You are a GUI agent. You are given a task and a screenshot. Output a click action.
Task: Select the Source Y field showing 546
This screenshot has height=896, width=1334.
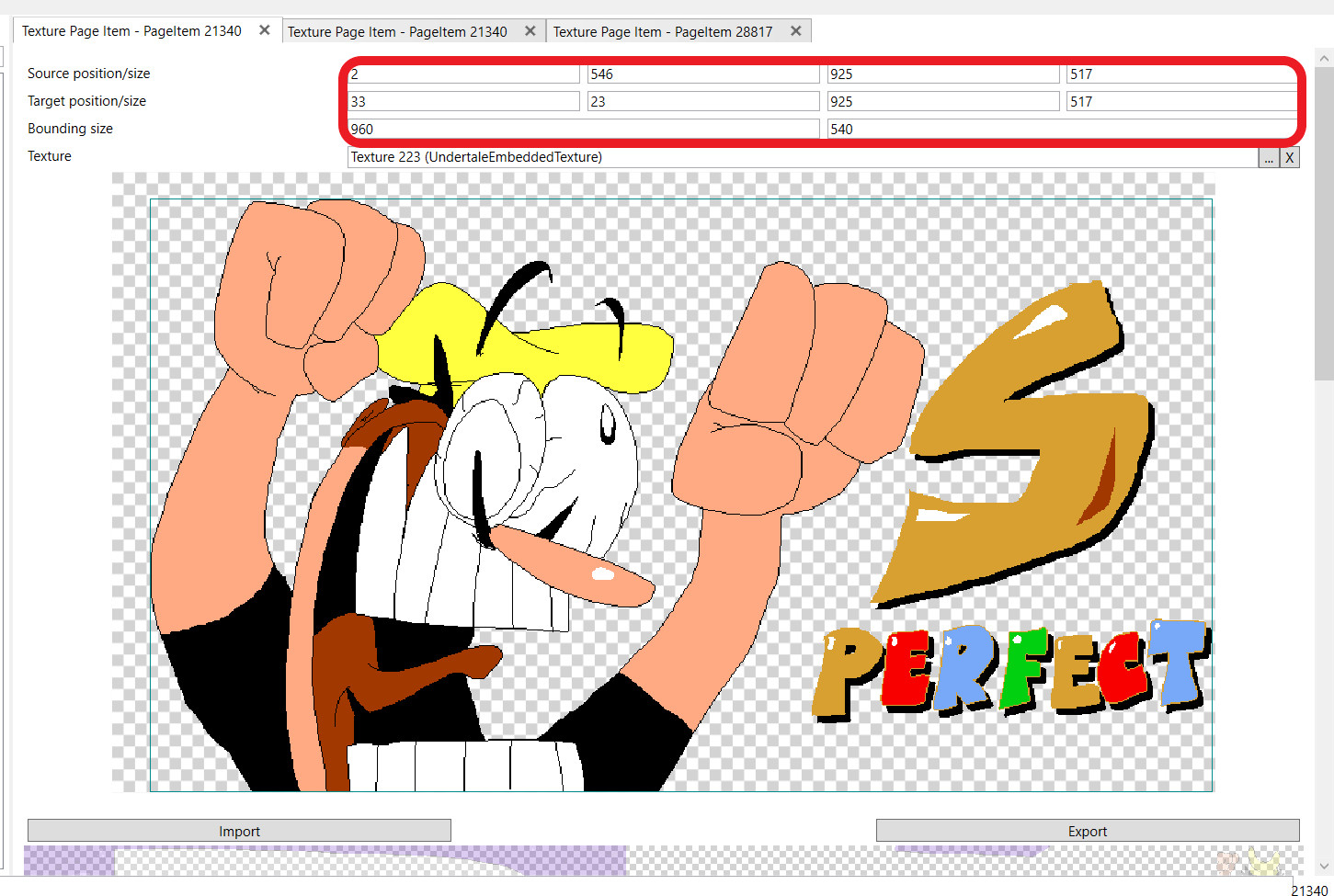(x=702, y=74)
